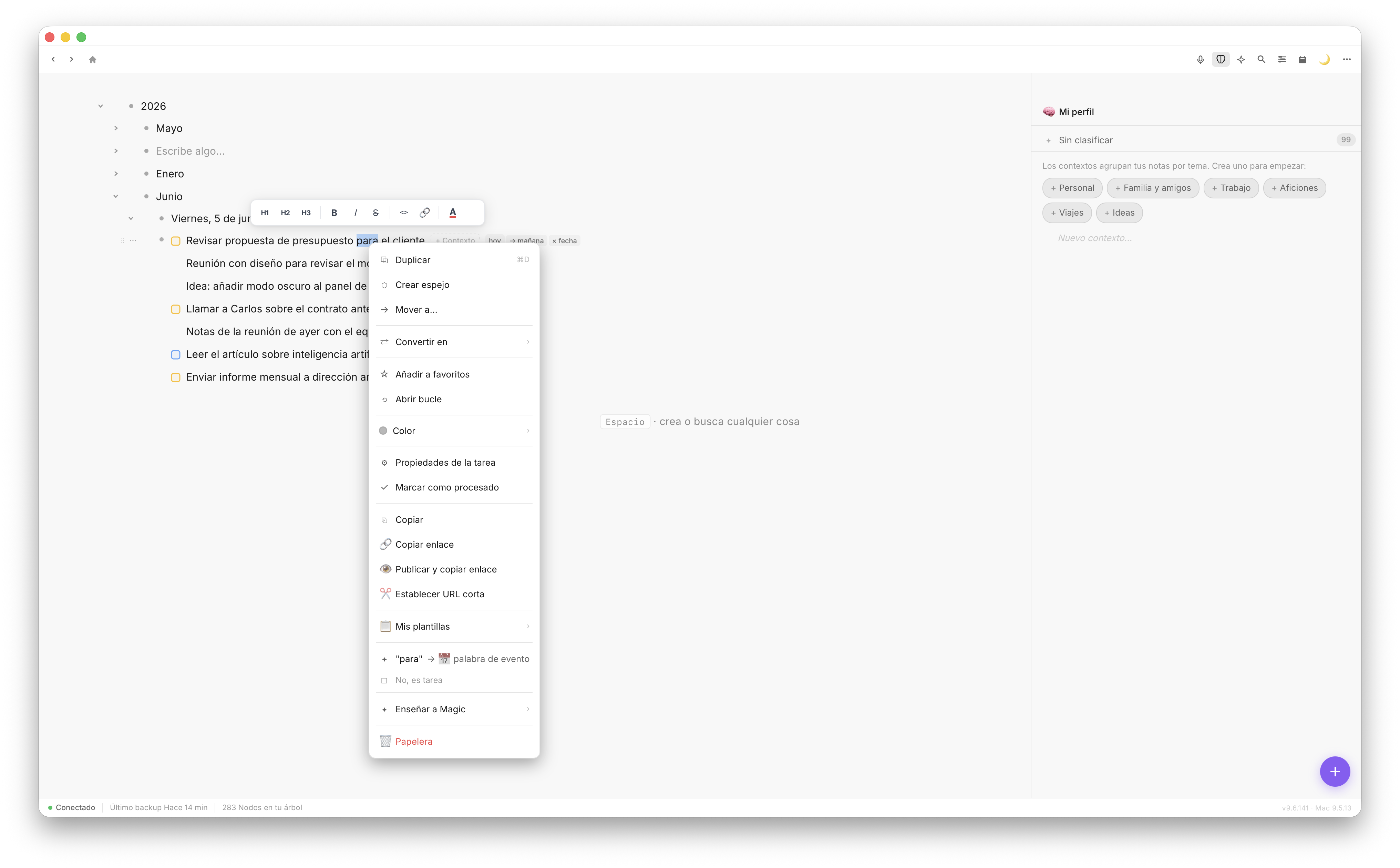Remove the date with the fecha chip
The height and width of the screenshot is (868, 1400).
564,241
